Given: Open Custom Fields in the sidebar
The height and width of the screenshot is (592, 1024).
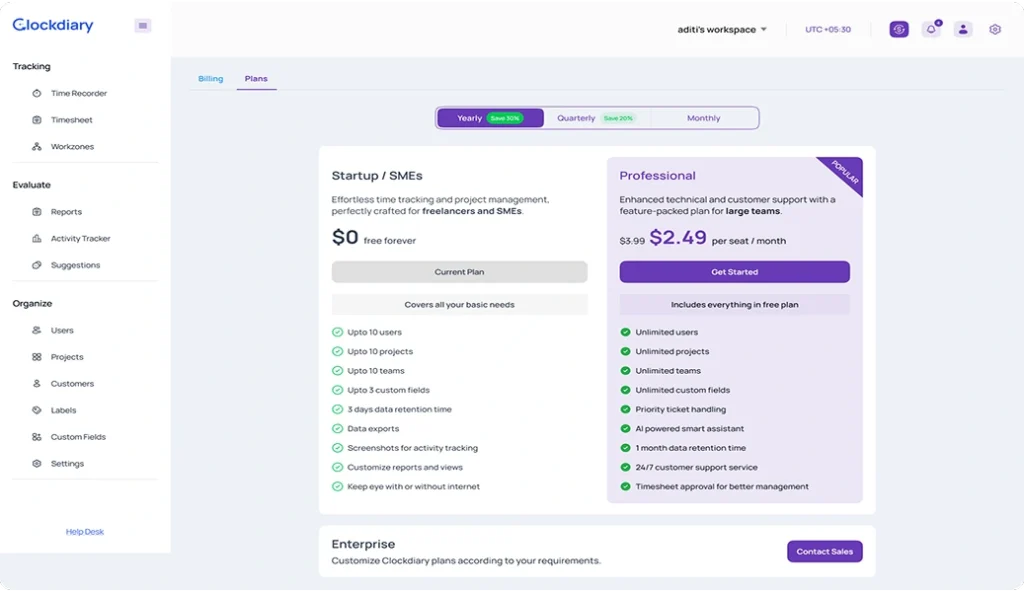Looking at the screenshot, I should [78, 437].
